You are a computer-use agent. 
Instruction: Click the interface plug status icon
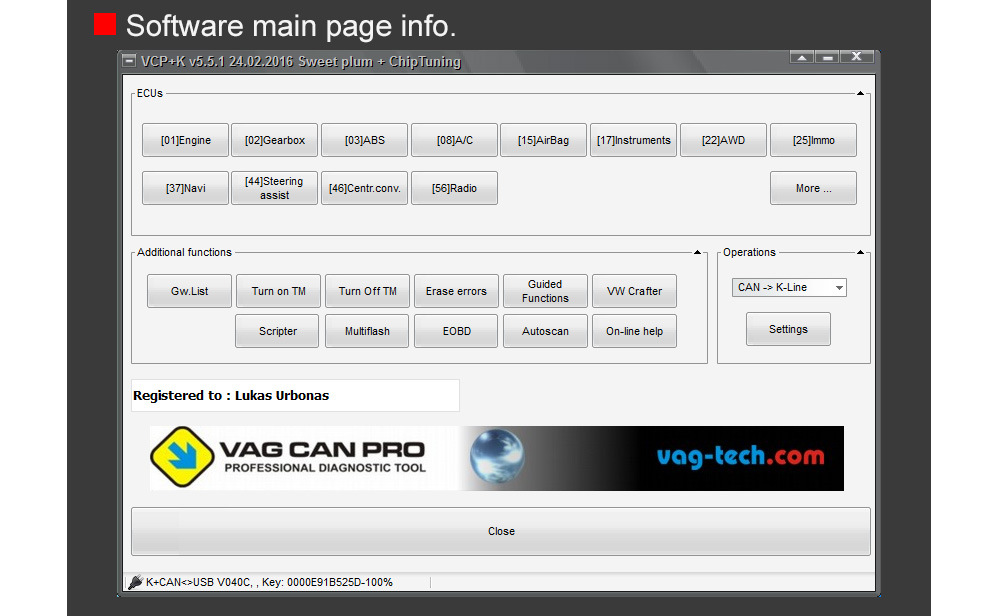pyautogui.click(x=135, y=582)
